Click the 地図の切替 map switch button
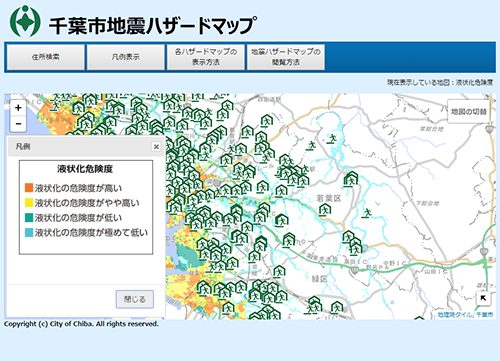The image size is (500, 361). click(469, 112)
